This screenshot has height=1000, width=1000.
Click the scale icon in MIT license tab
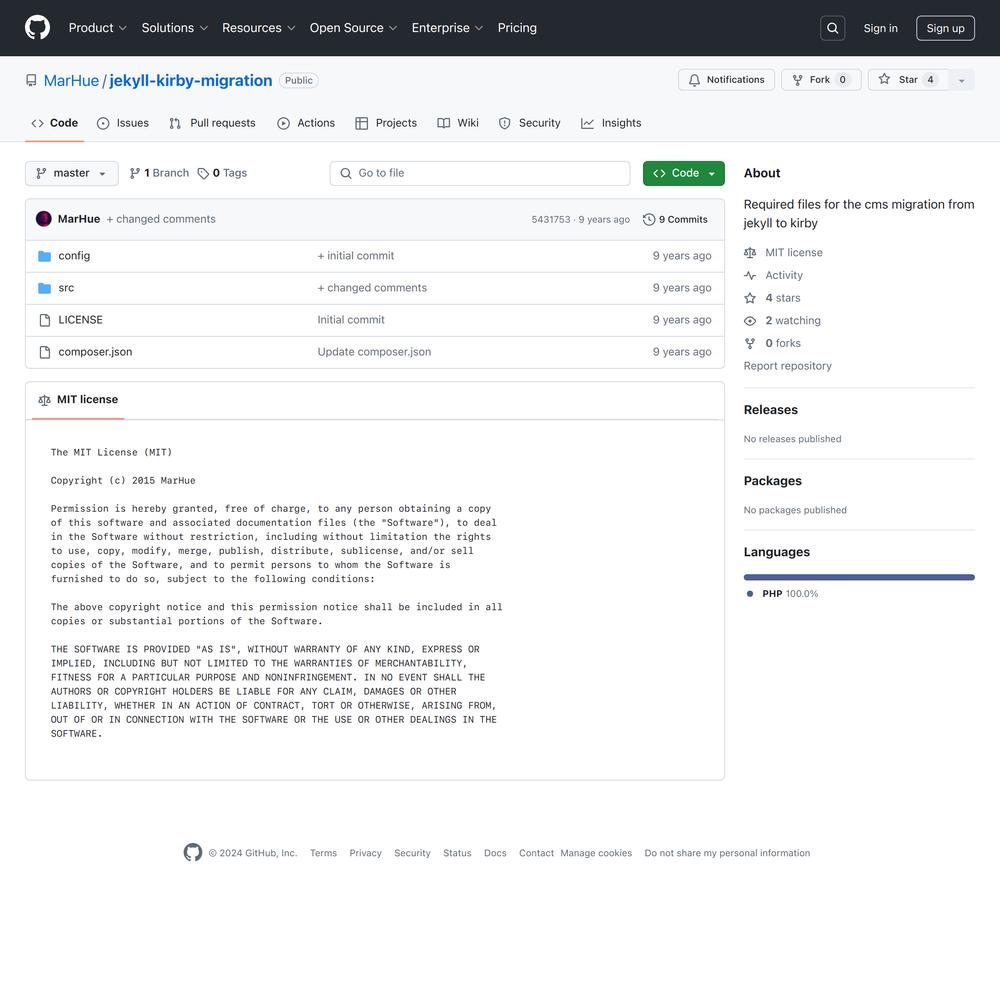point(44,400)
